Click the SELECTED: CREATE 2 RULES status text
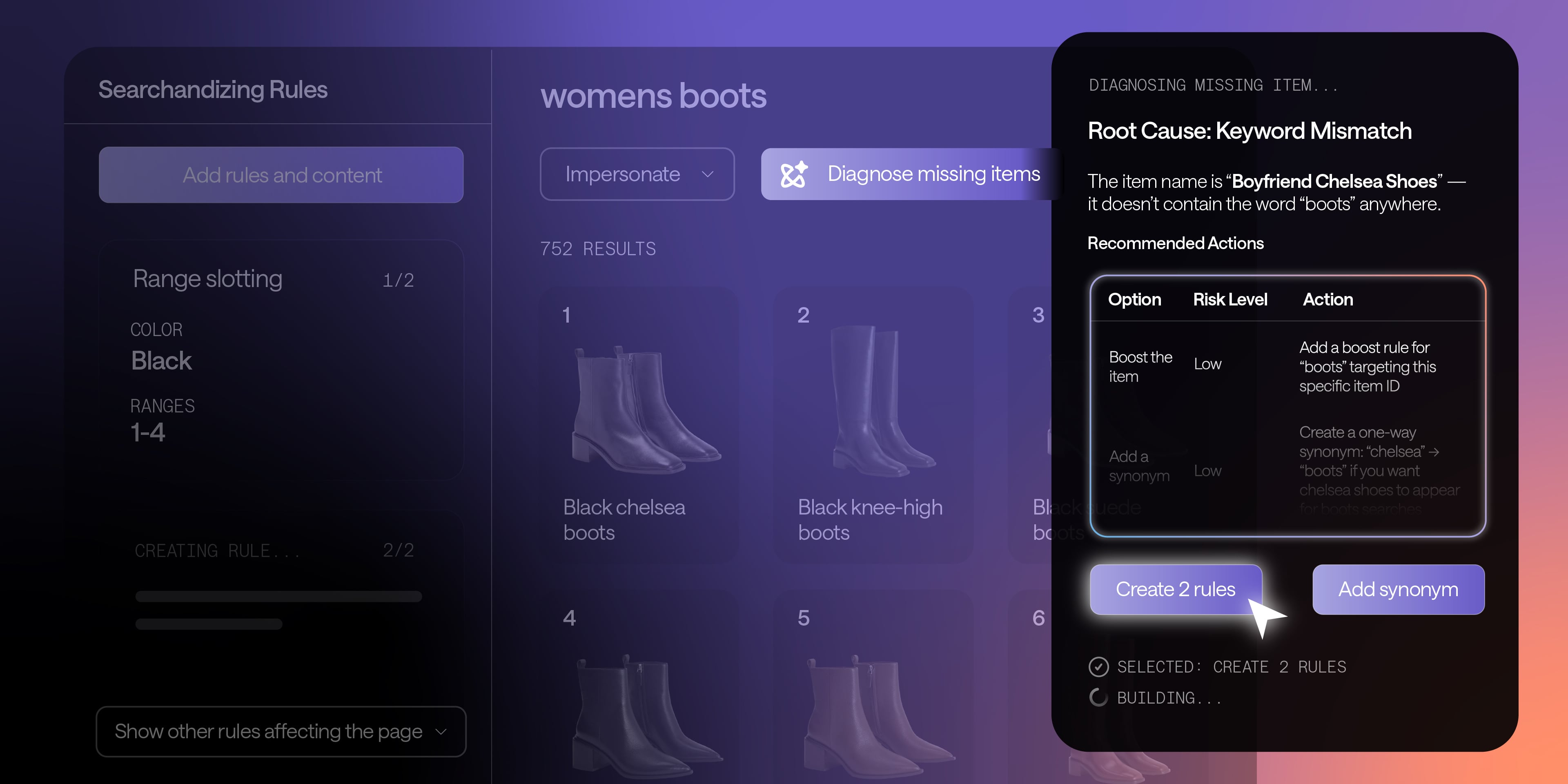Image resolution: width=1568 pixels, height=784 pixels. pos(1232,667)
